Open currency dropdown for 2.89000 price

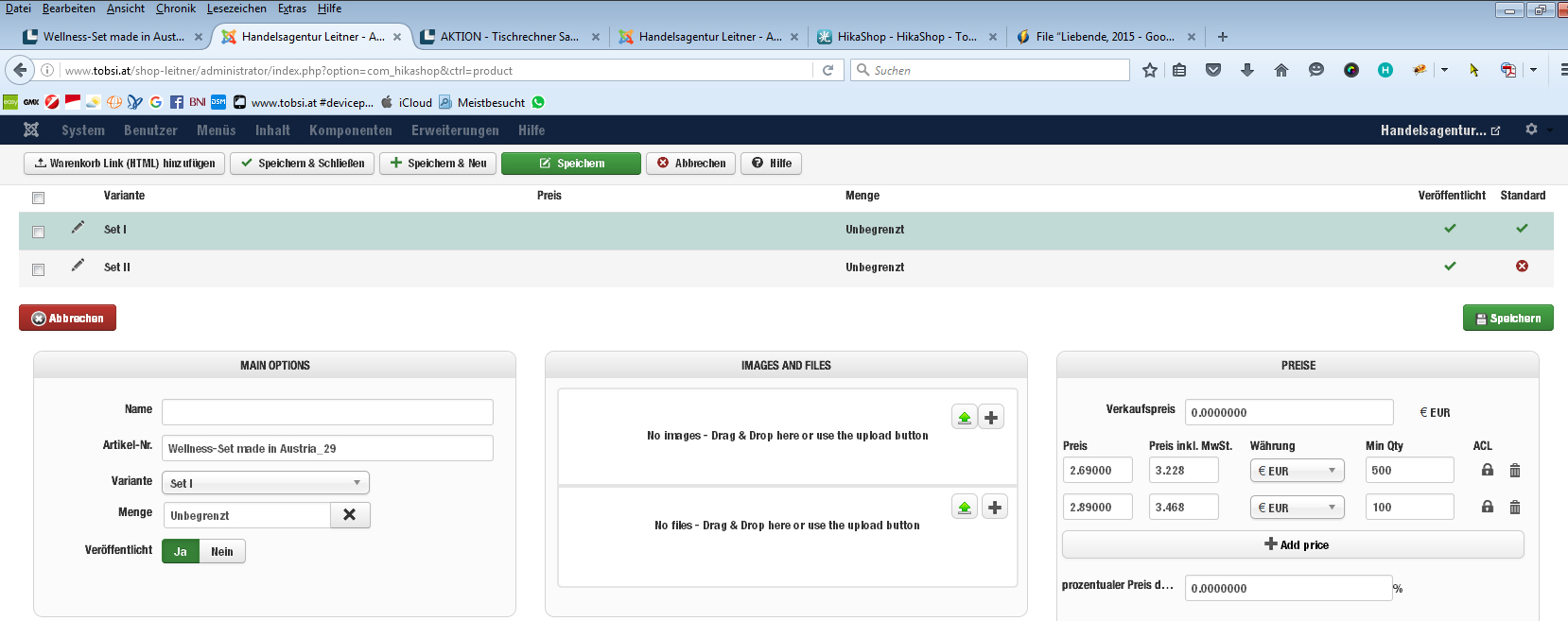1298,507
